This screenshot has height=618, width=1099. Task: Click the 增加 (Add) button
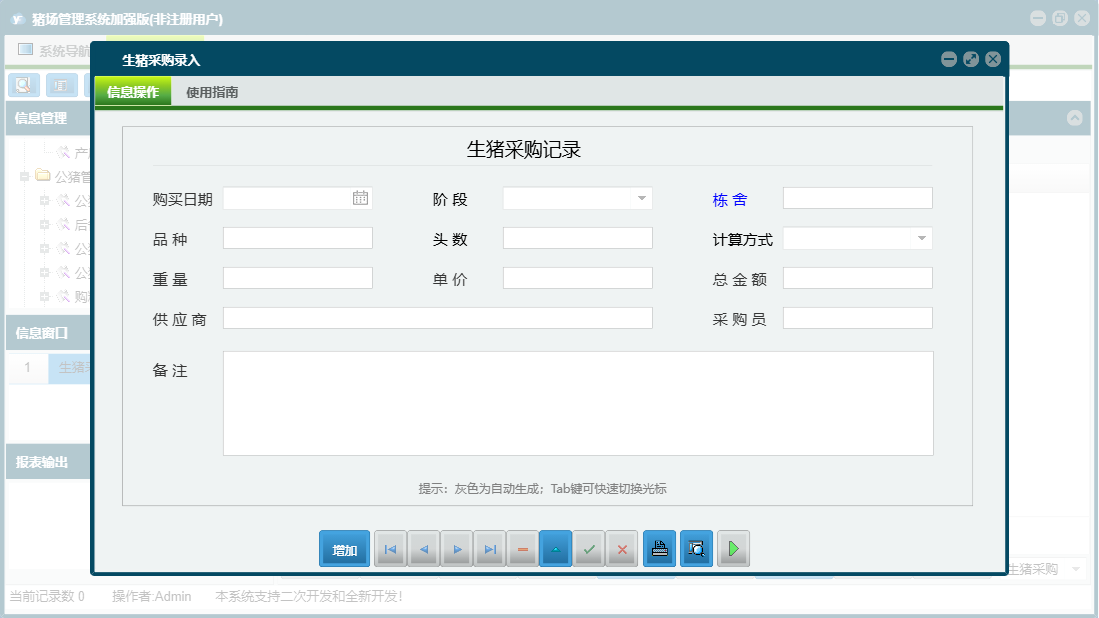pyautogui.click(x=345, y=549)
